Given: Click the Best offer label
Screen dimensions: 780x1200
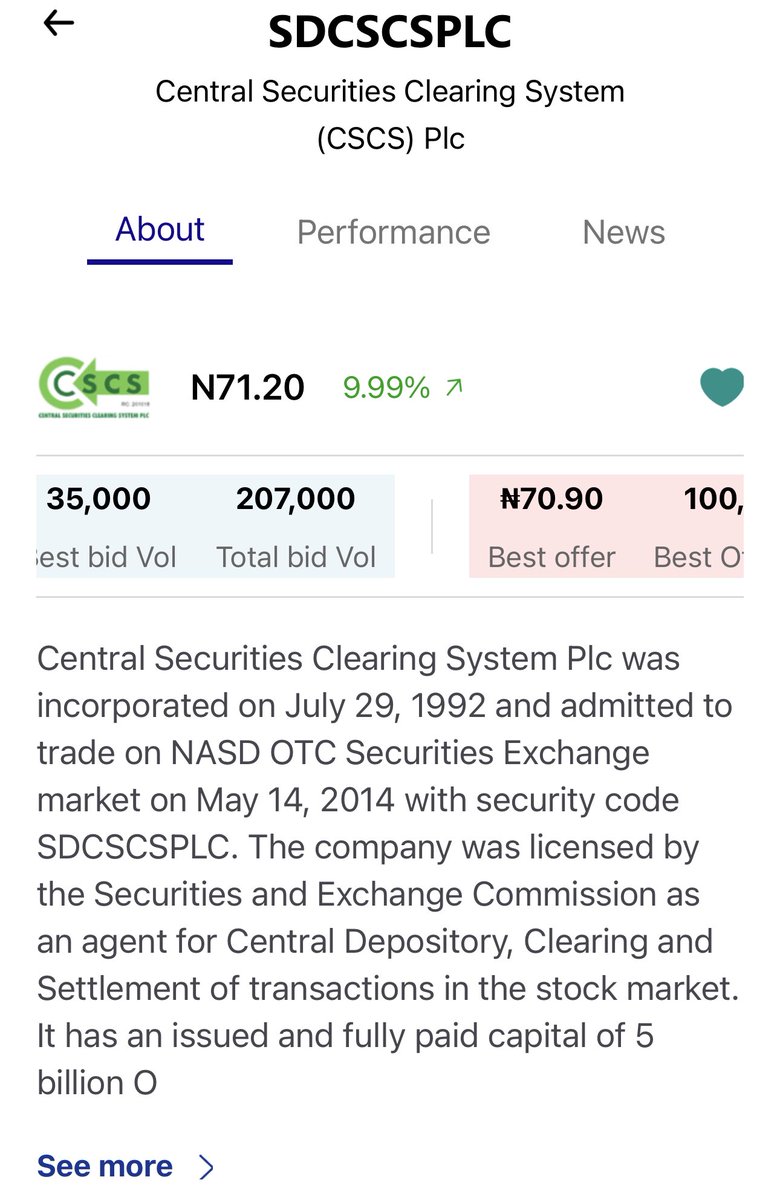Looking at the screenshot, I should [x=551, y=557].
